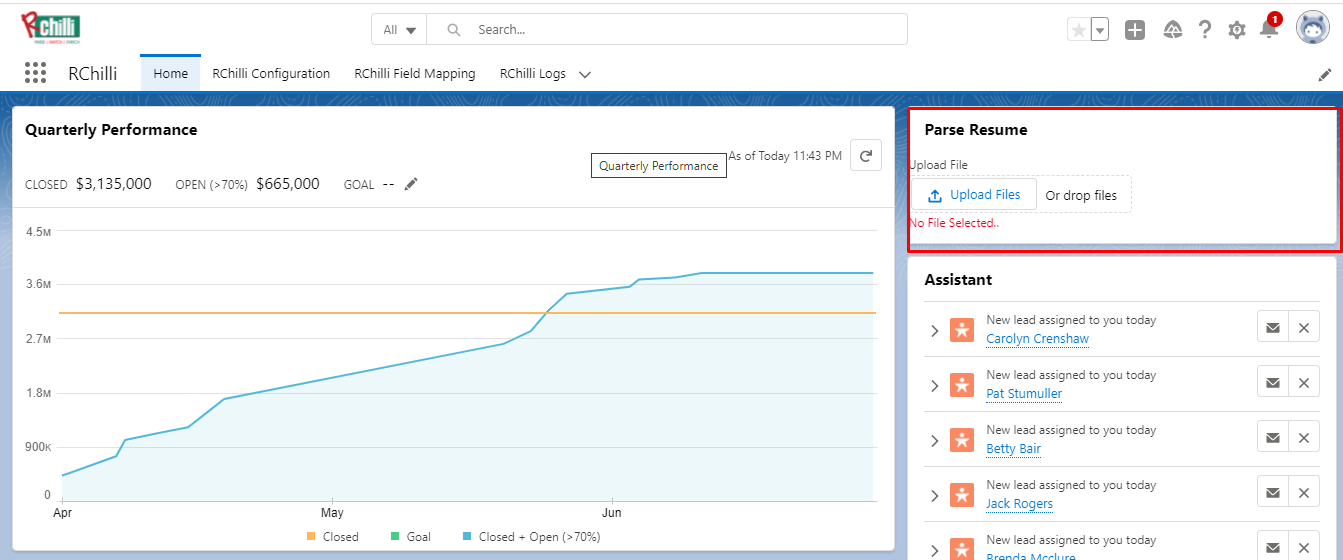Click the Carolyn Crenshaw lead star icon

[961, 331]
